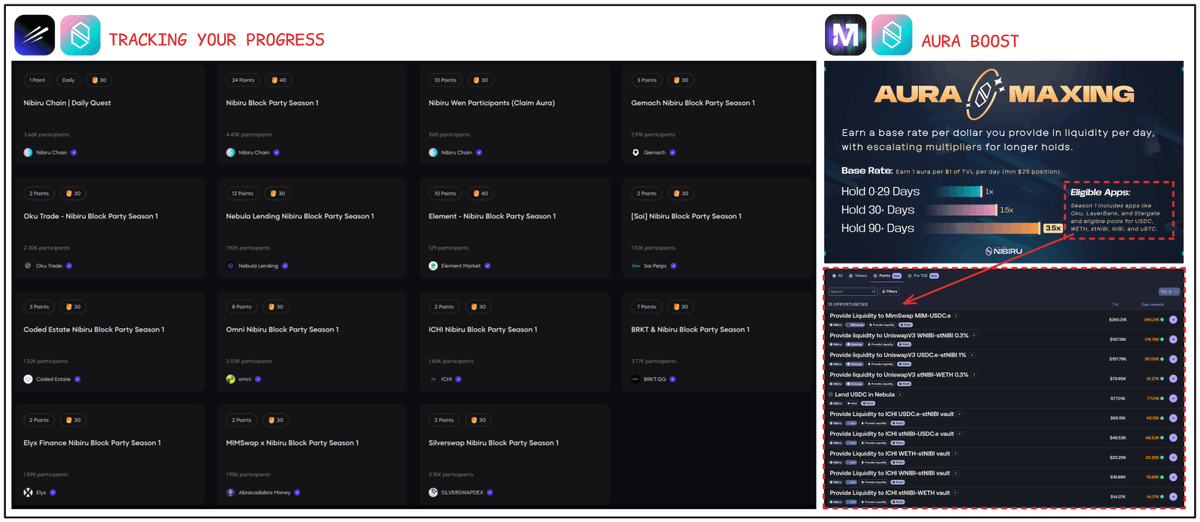Click the Elyx project avatar icon
Viewport: 1200px width, 522px height.
28,492
